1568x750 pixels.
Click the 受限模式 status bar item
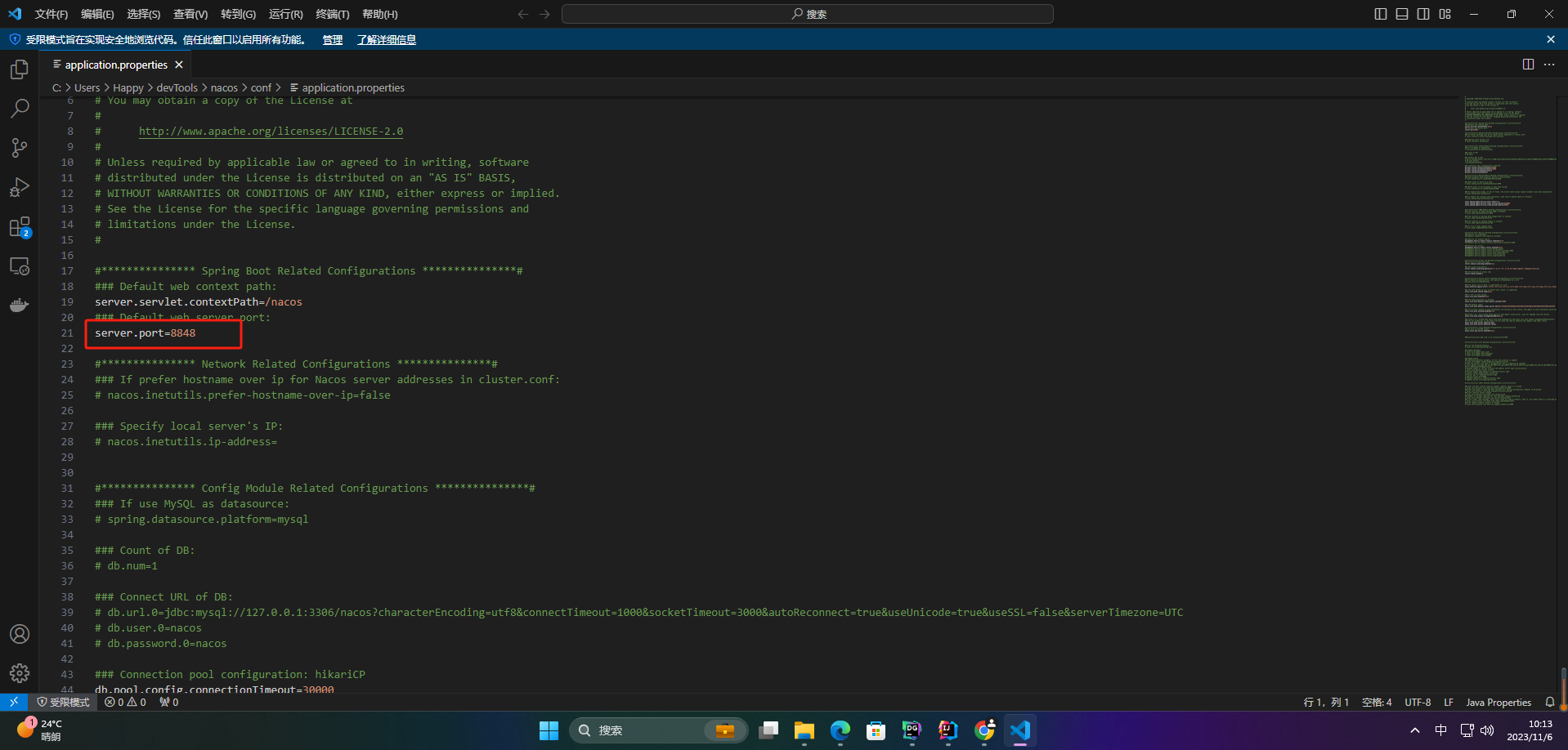pyautogui.click(x=63, y=702)
